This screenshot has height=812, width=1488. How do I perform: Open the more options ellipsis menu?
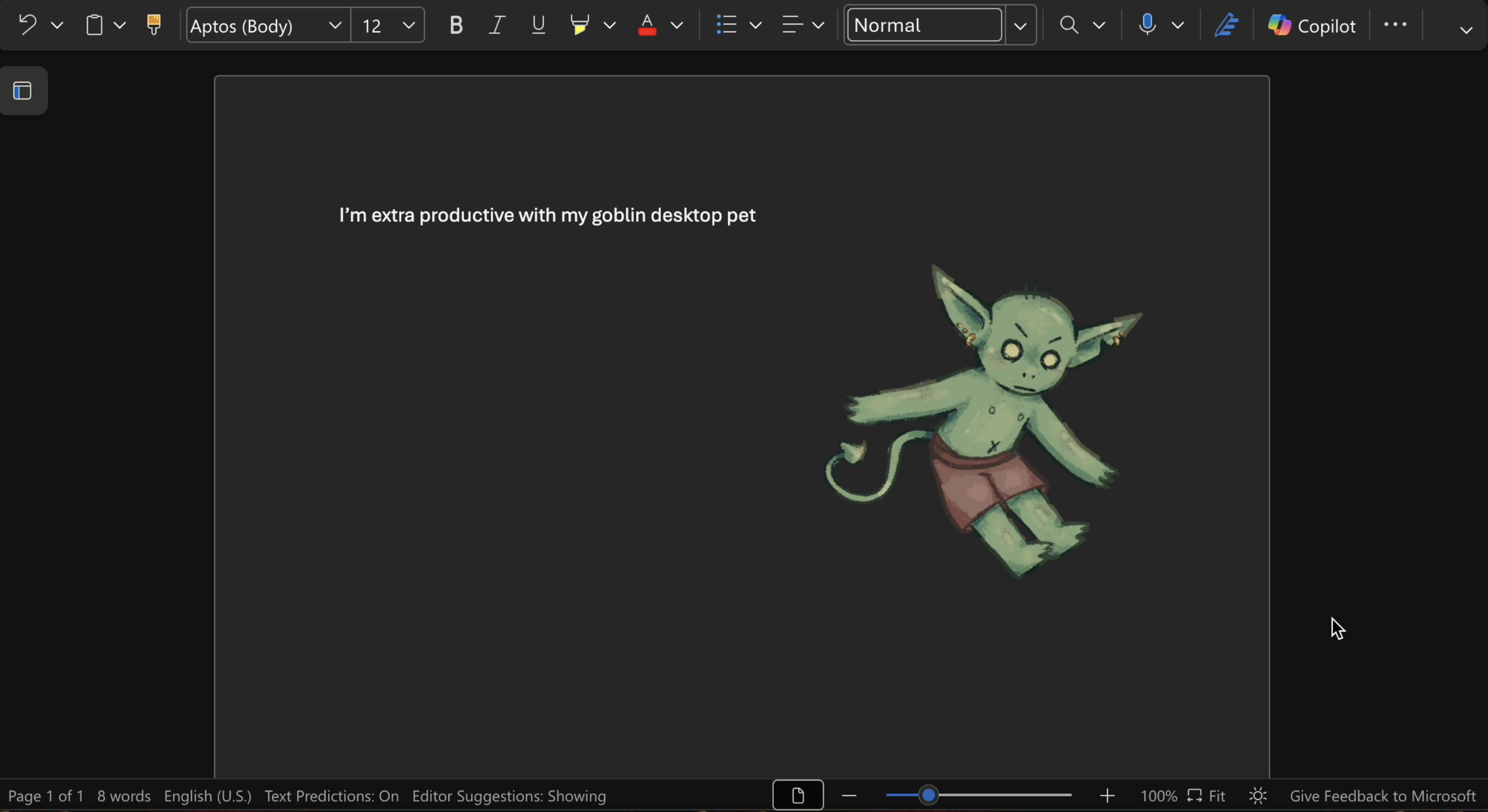(x=1395, y=25)
